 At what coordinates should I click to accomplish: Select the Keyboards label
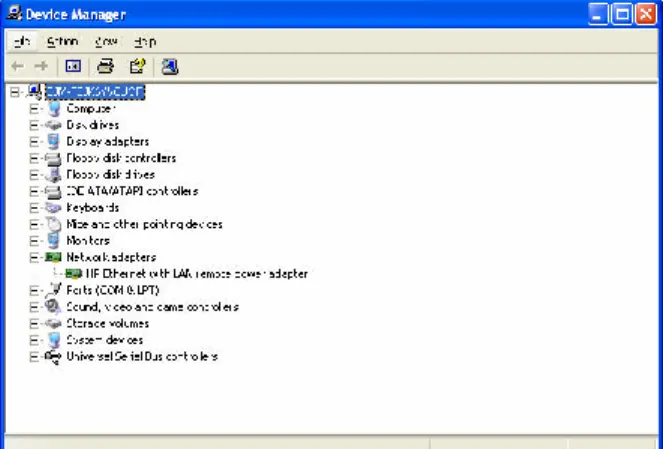(x=93, y=208)
